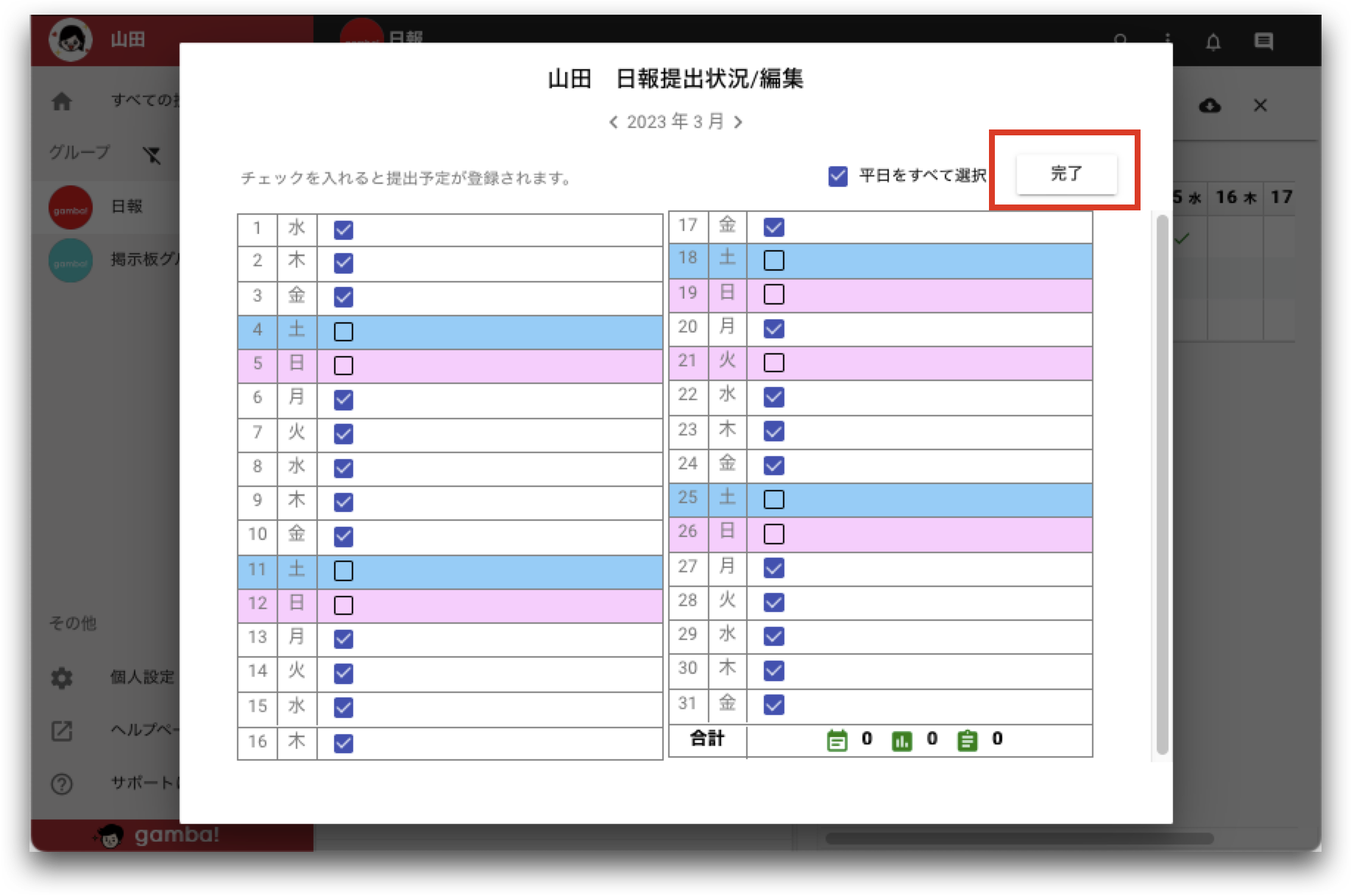Image resolution: width=1351 pixels, height=896 pixels.
Task: Click the cloud download icon
Action: tap(1210, 106)
